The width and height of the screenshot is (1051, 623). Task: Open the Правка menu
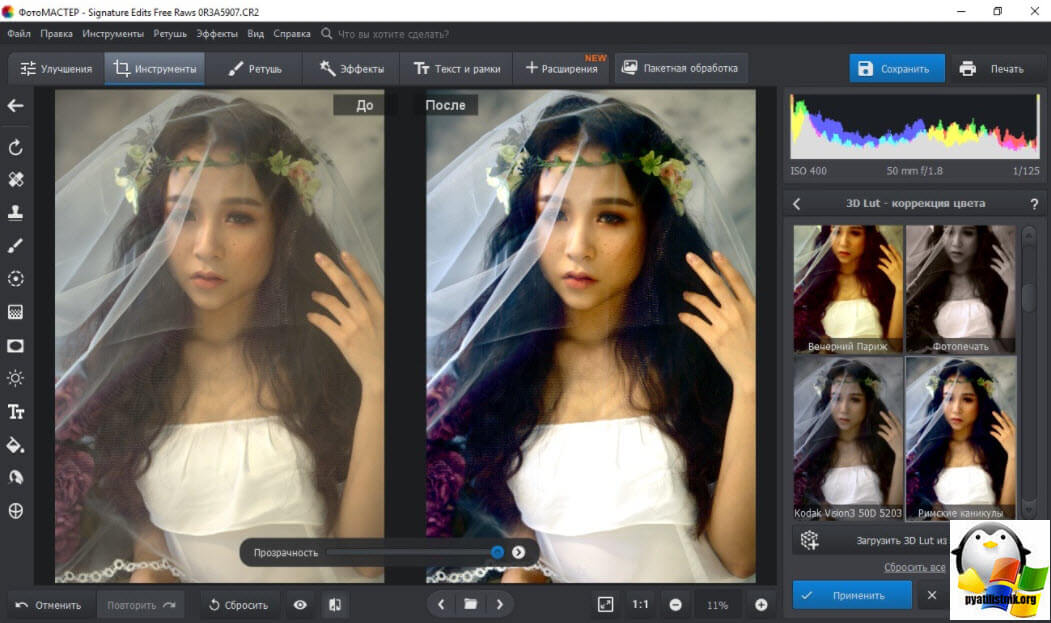(x=56, y=34)
